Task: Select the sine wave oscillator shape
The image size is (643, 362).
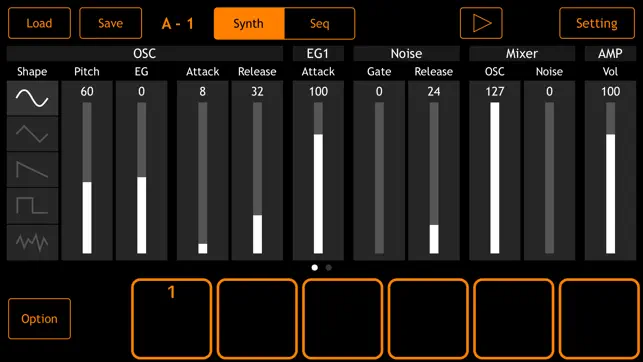Action: [32, 98]
